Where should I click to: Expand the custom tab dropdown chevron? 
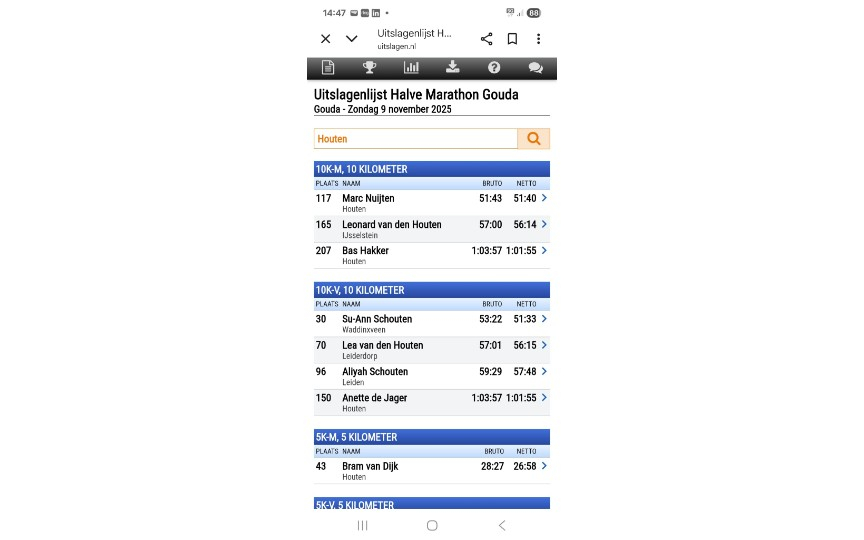coord(352,39)
